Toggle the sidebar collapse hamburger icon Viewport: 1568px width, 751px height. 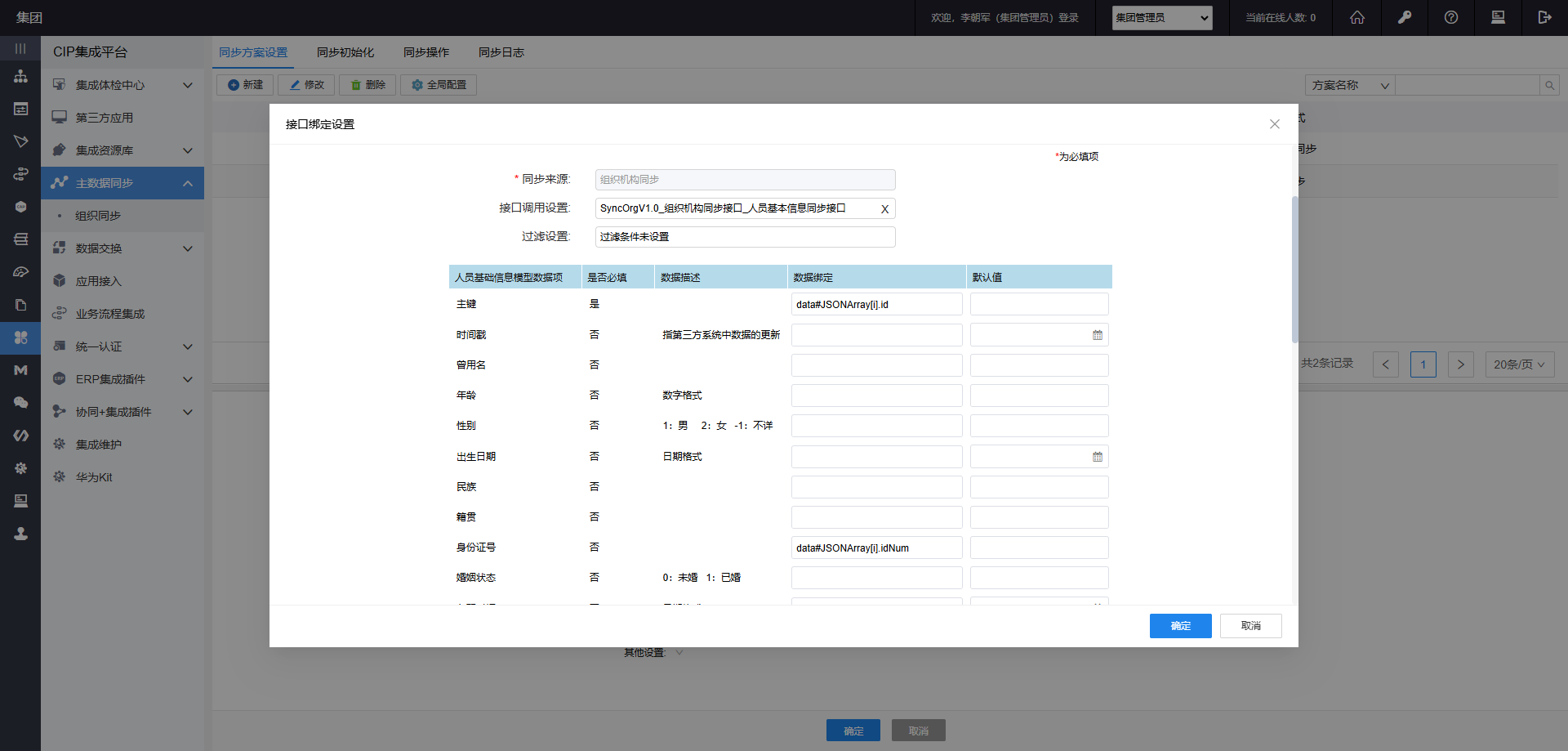20,49
